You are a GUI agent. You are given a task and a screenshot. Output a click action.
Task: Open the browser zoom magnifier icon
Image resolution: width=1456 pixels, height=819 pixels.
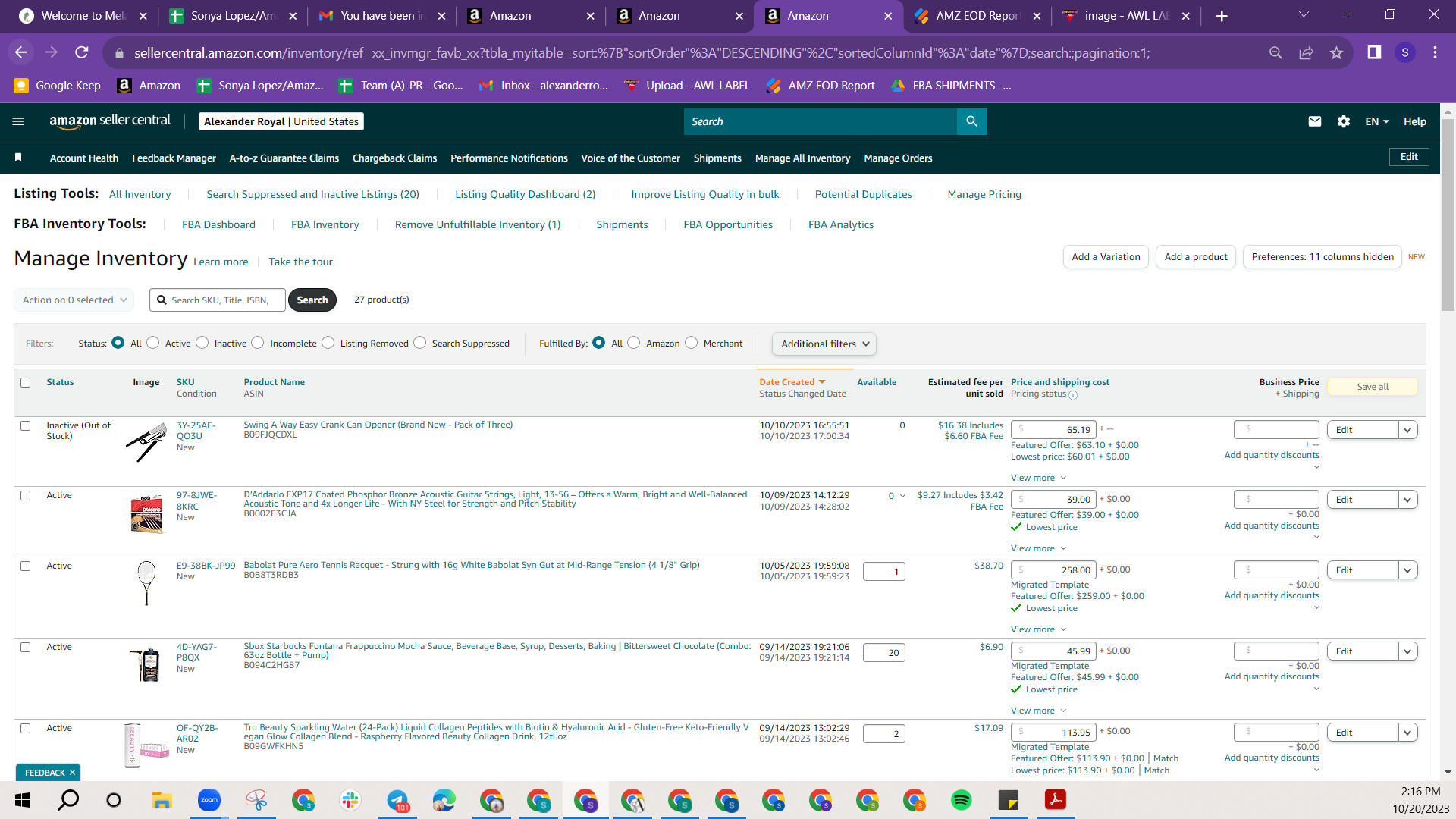click(1276, 52)
